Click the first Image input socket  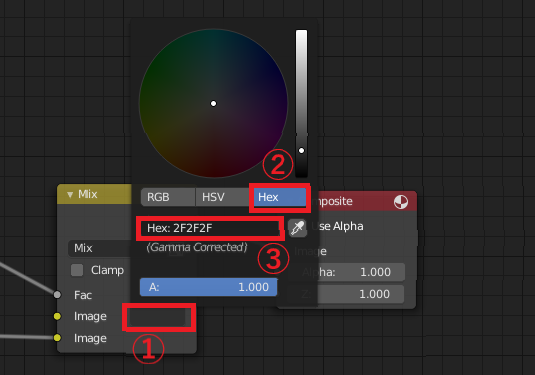point(57,316)
